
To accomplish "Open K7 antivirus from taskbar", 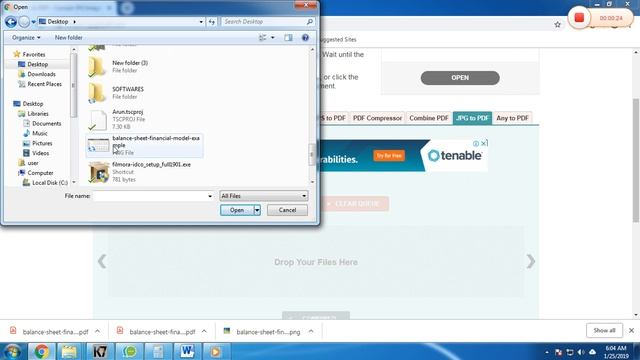I will pyautogui.click(x=99, y=351).
